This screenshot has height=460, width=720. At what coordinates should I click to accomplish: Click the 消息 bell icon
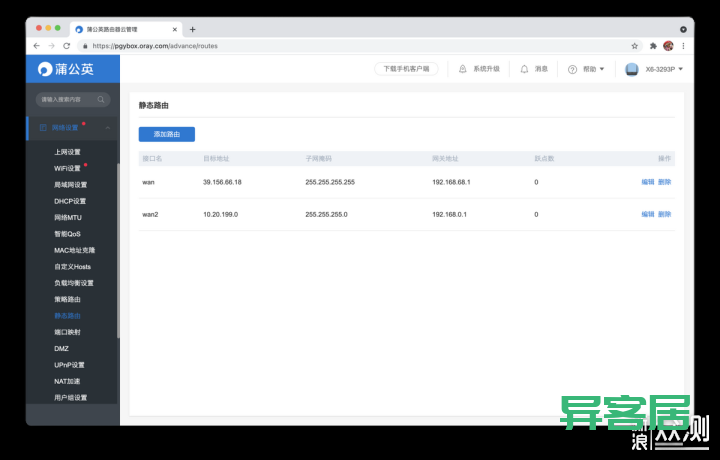point(524,69)
